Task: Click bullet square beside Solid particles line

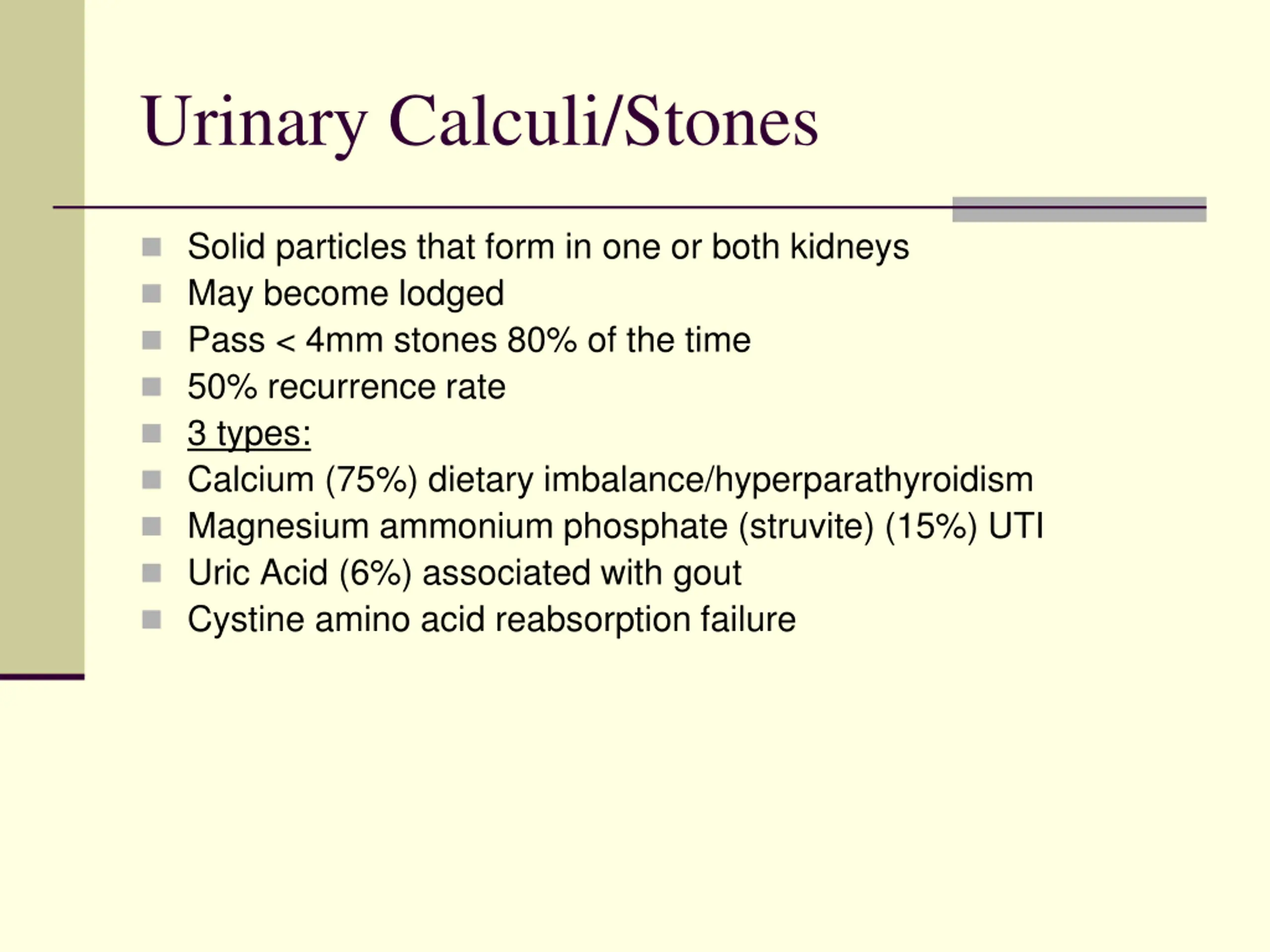Action: 151,247
